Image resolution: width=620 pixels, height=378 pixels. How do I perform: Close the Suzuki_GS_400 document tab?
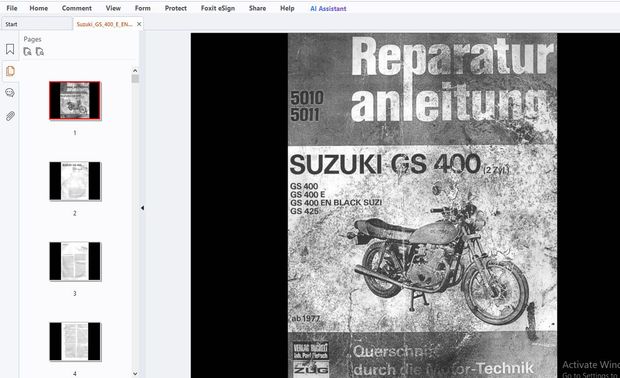139,24
